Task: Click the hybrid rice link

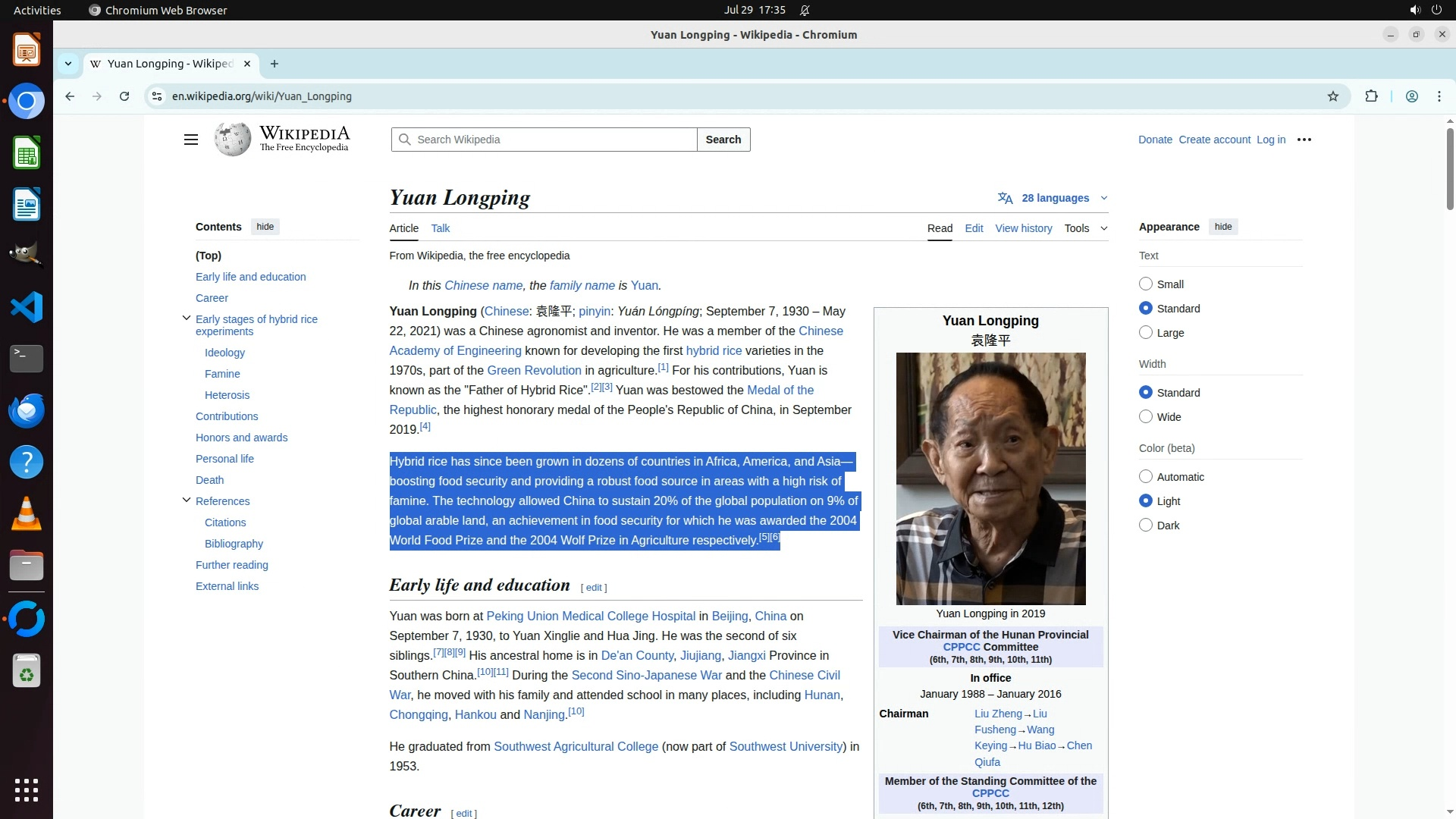Action: coord(714,350)
